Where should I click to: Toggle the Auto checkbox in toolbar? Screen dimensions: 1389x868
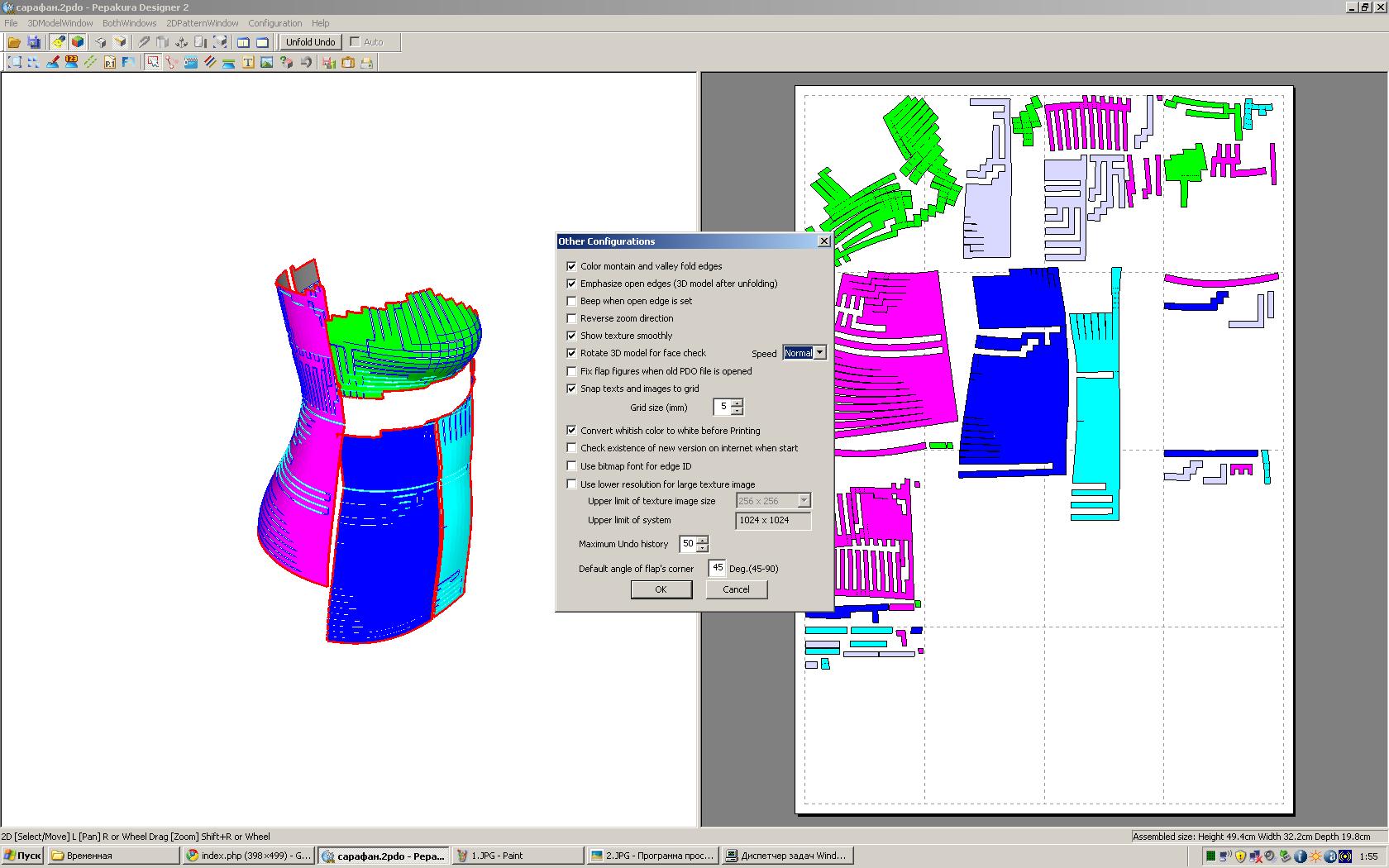(356, 42)
